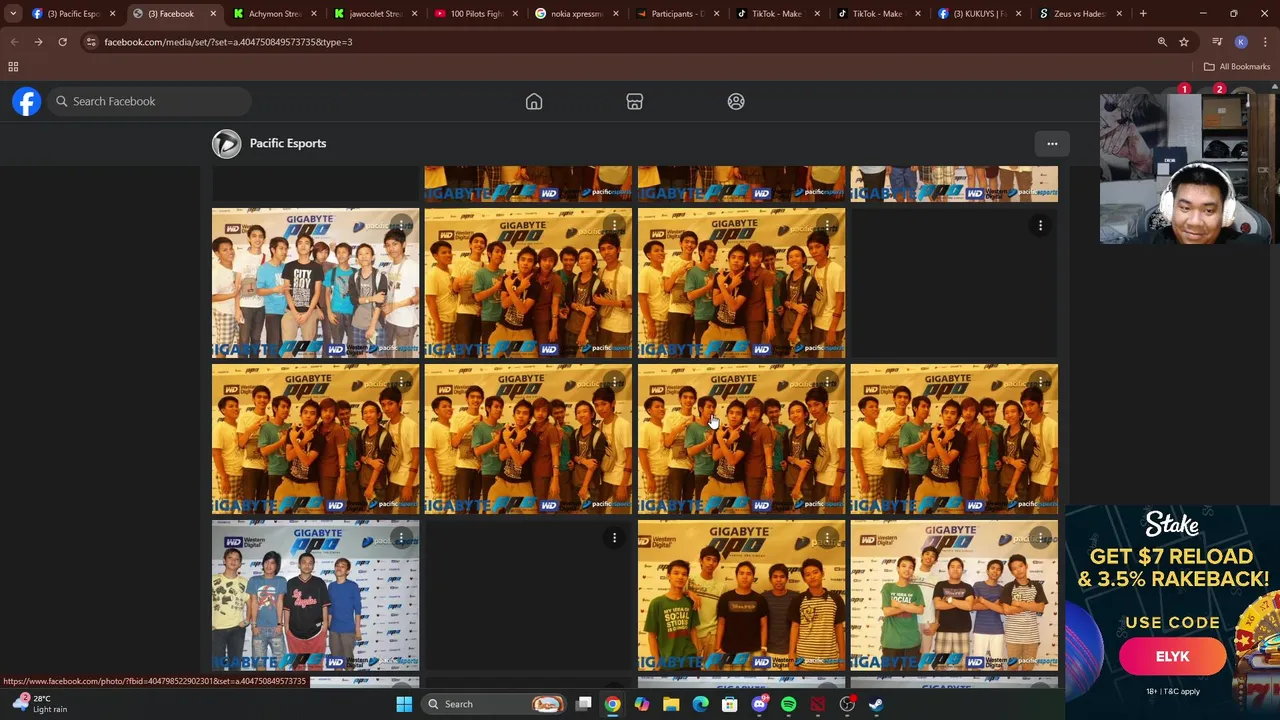Click the edit icon on the green shirt photo
1280x720 pixels.
pos(827,538)
